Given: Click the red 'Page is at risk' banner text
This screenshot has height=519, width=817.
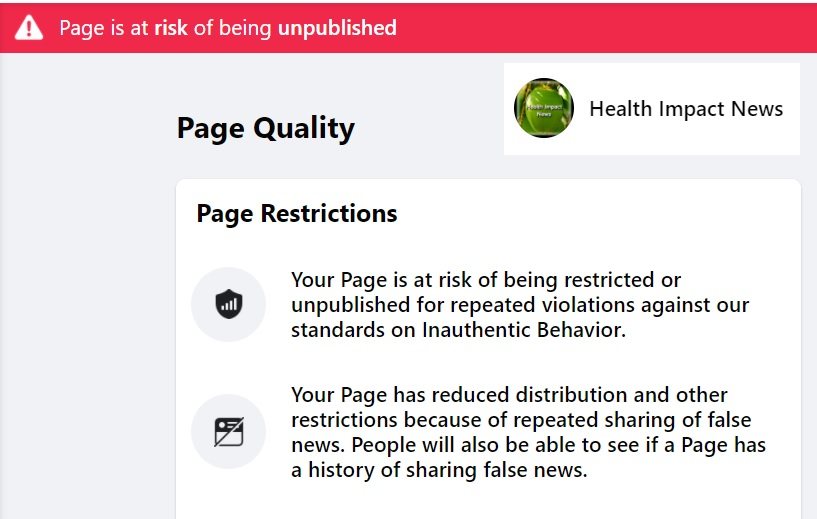Looking at the screenshot, I should (x=227, y=28).
